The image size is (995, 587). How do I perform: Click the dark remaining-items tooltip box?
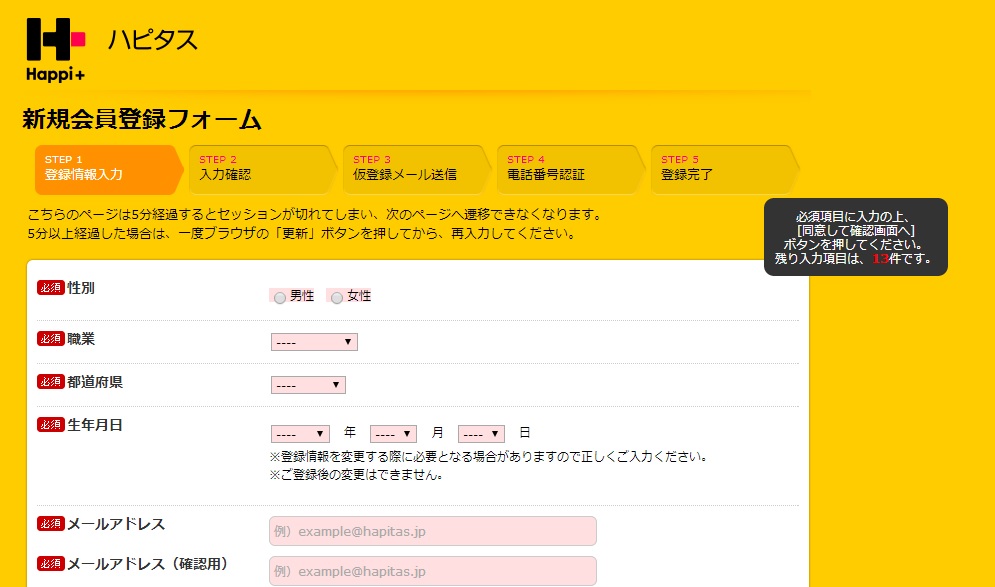(855, 237)
